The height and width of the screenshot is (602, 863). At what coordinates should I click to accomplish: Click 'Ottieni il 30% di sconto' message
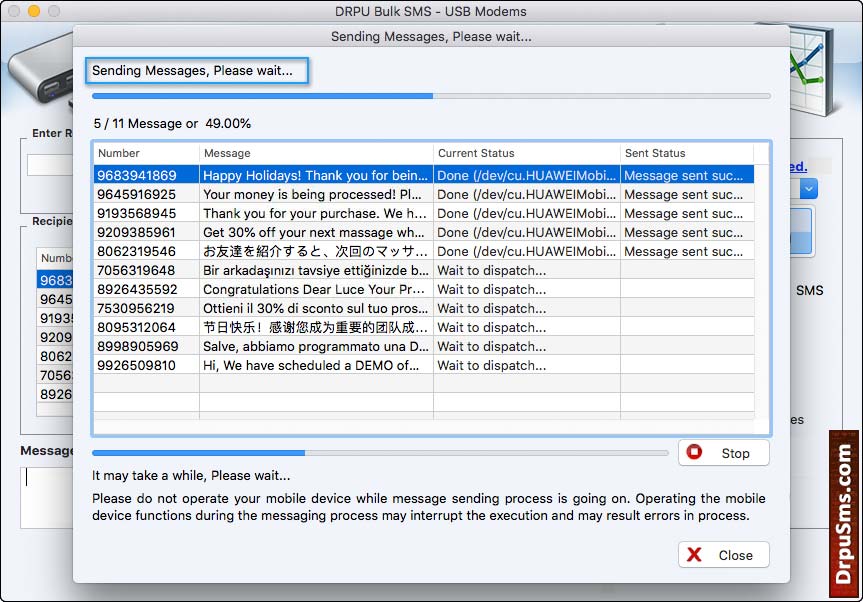(x=315, y=308)
